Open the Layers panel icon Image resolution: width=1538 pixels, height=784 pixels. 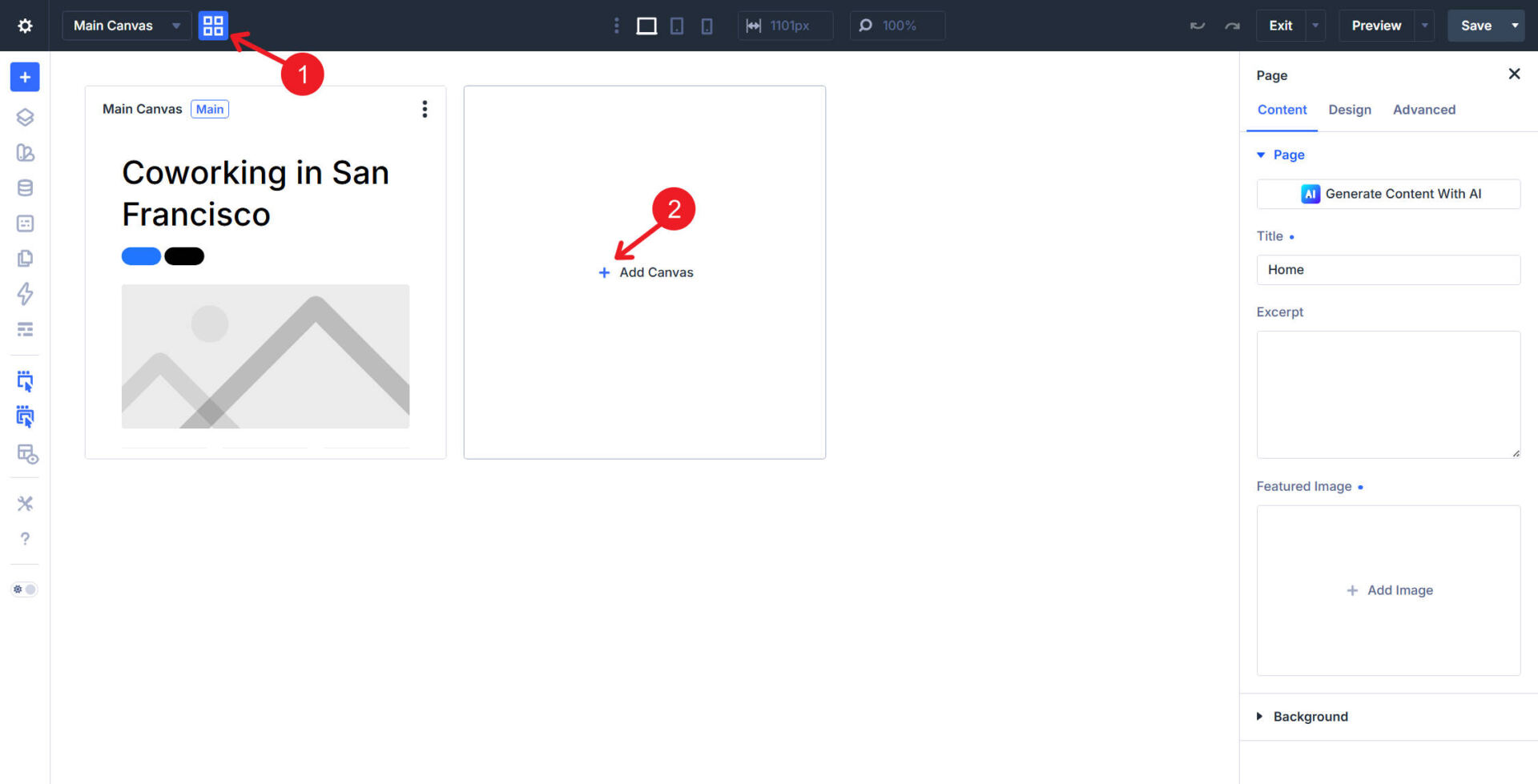25,117
